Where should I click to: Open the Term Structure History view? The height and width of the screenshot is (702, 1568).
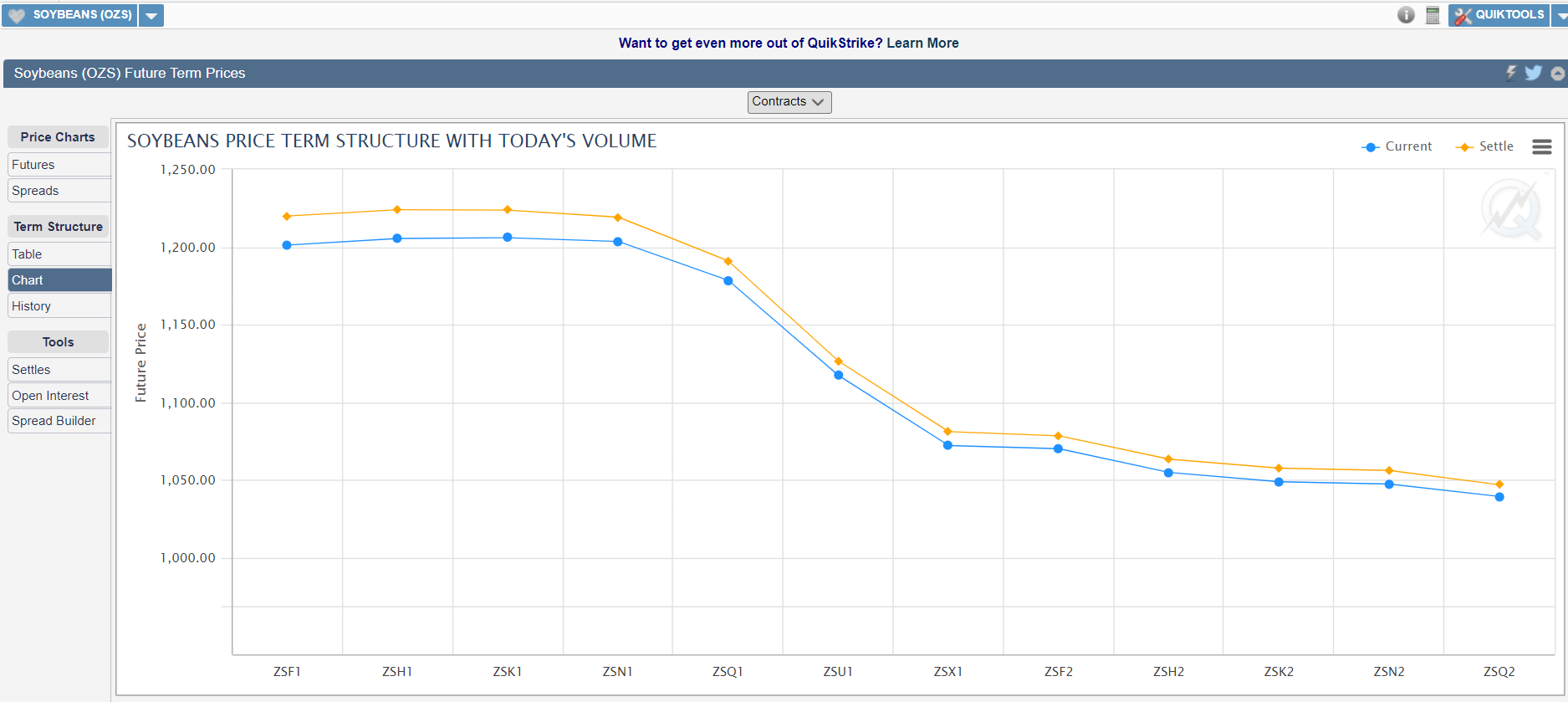[x=59, y=306]
